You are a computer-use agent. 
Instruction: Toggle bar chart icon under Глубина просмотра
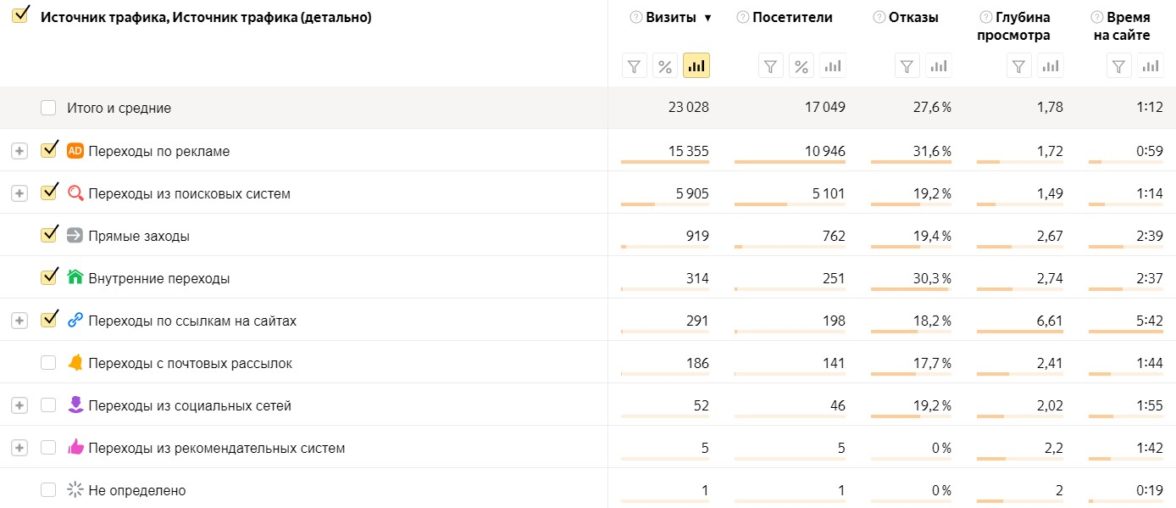click(1049, 66)
